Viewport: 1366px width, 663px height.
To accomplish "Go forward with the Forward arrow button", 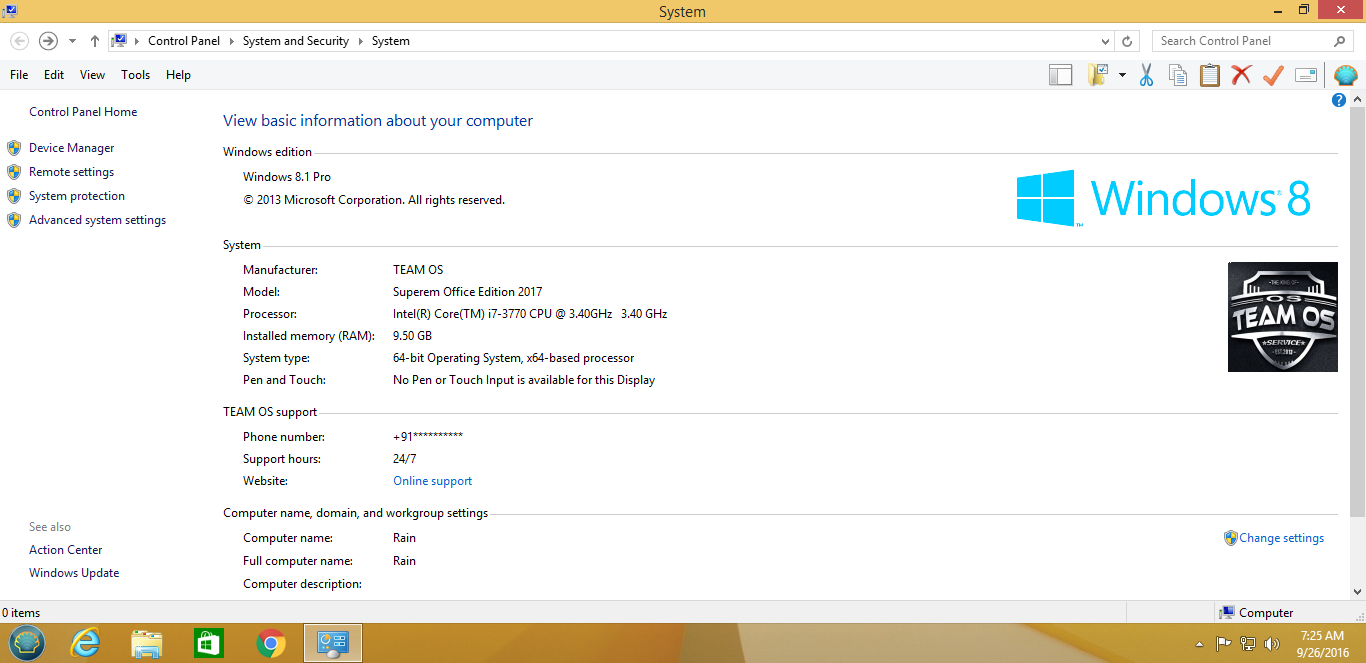I will pos(48,41).
